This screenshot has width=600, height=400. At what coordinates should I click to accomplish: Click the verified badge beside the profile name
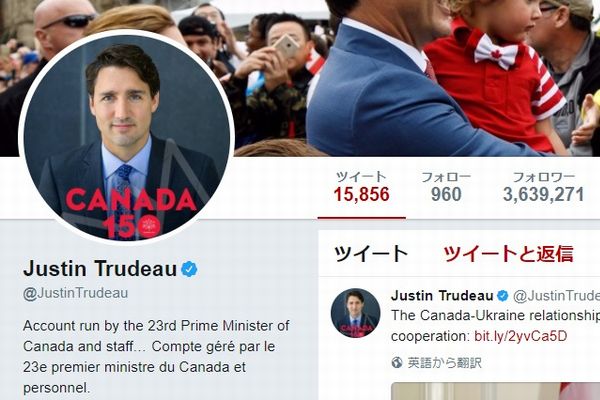(x=189, y=269)
